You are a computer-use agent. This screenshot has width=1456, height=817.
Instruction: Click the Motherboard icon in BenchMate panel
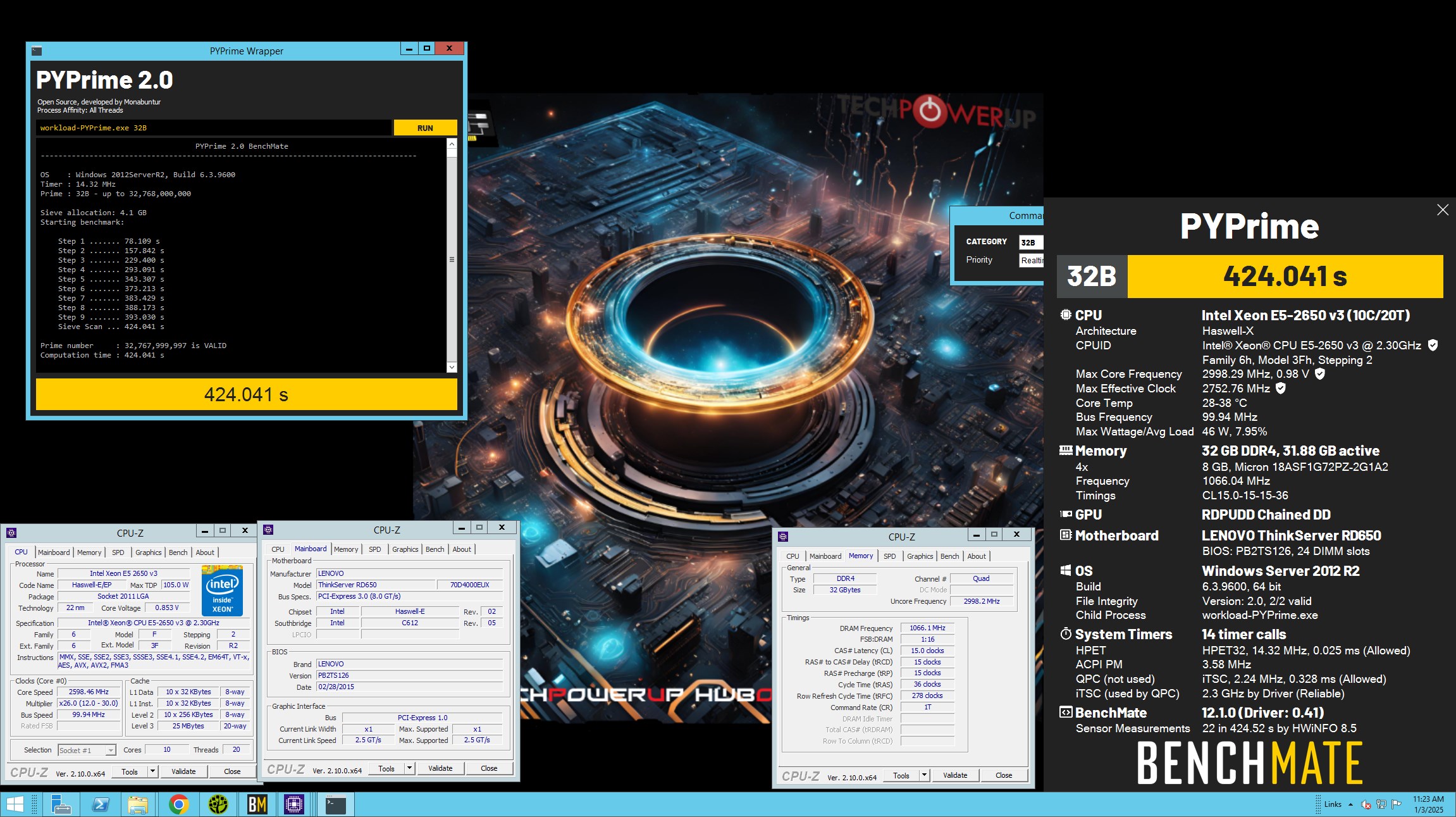coord(1066,535)
